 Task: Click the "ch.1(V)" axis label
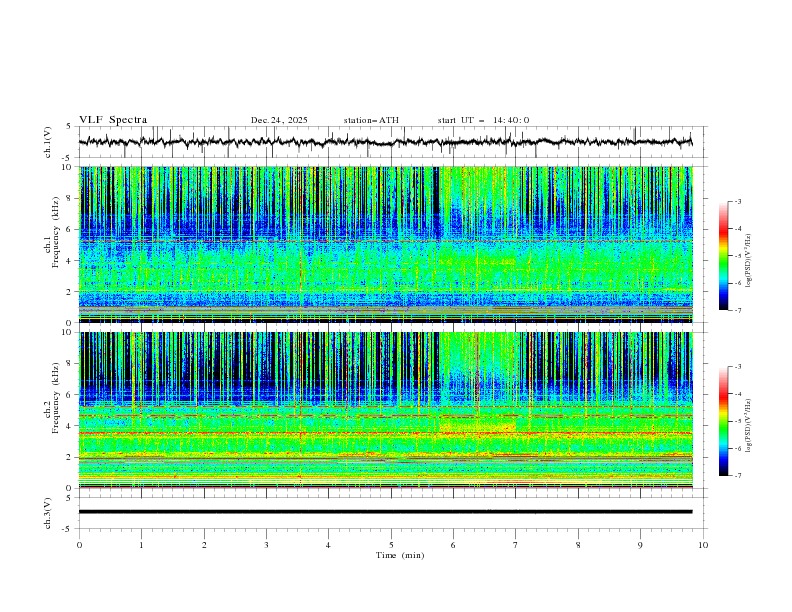tap(48, 142)
